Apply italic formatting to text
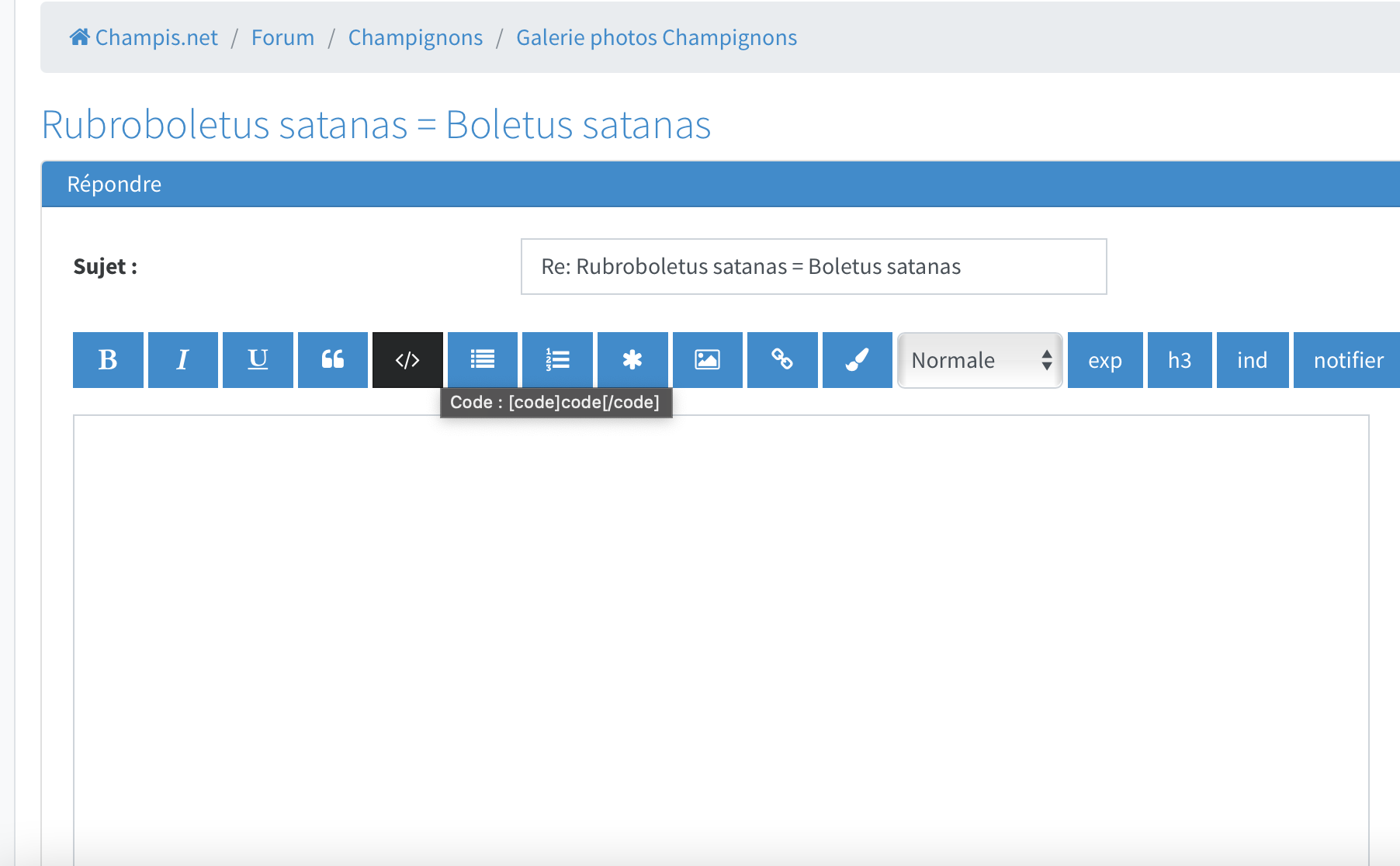1400x866 pixels. click(x=182, y=360)
